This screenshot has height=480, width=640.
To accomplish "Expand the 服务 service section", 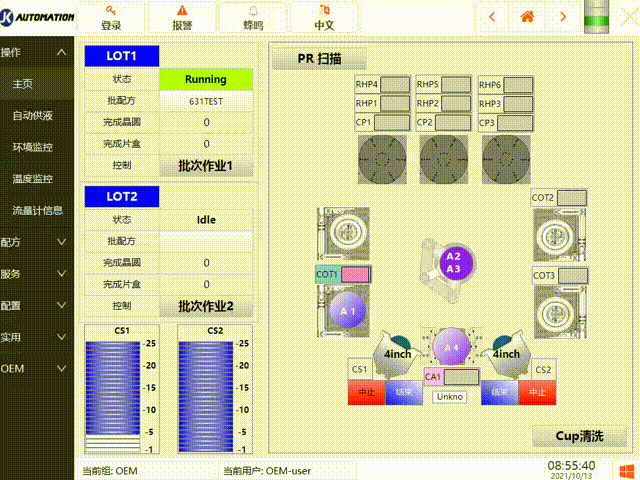I will click(x=61, y=273).
